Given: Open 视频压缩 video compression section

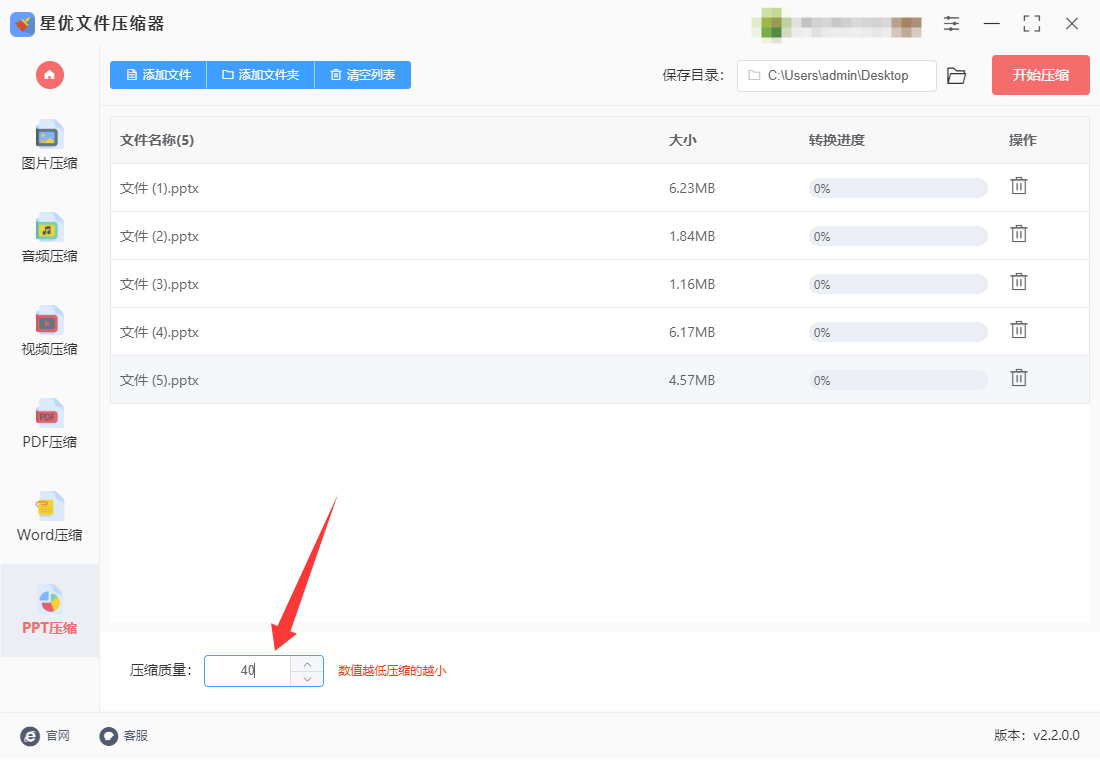Looking at the screenshot, I should (x=49, y=331).
